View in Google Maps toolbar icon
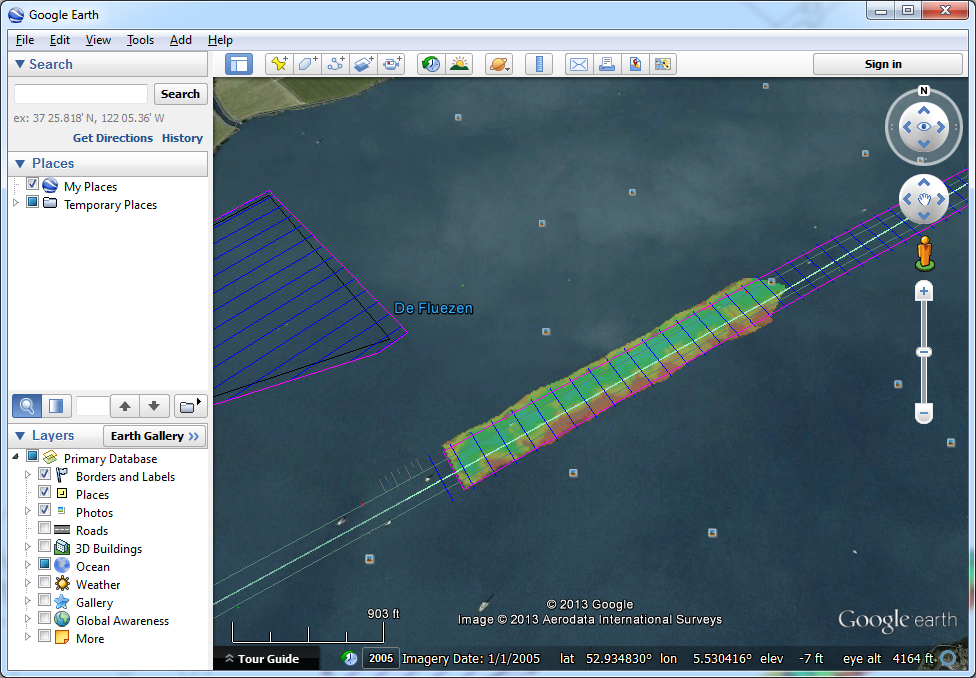The image size is (976, 678). click(x=635, y=64)
